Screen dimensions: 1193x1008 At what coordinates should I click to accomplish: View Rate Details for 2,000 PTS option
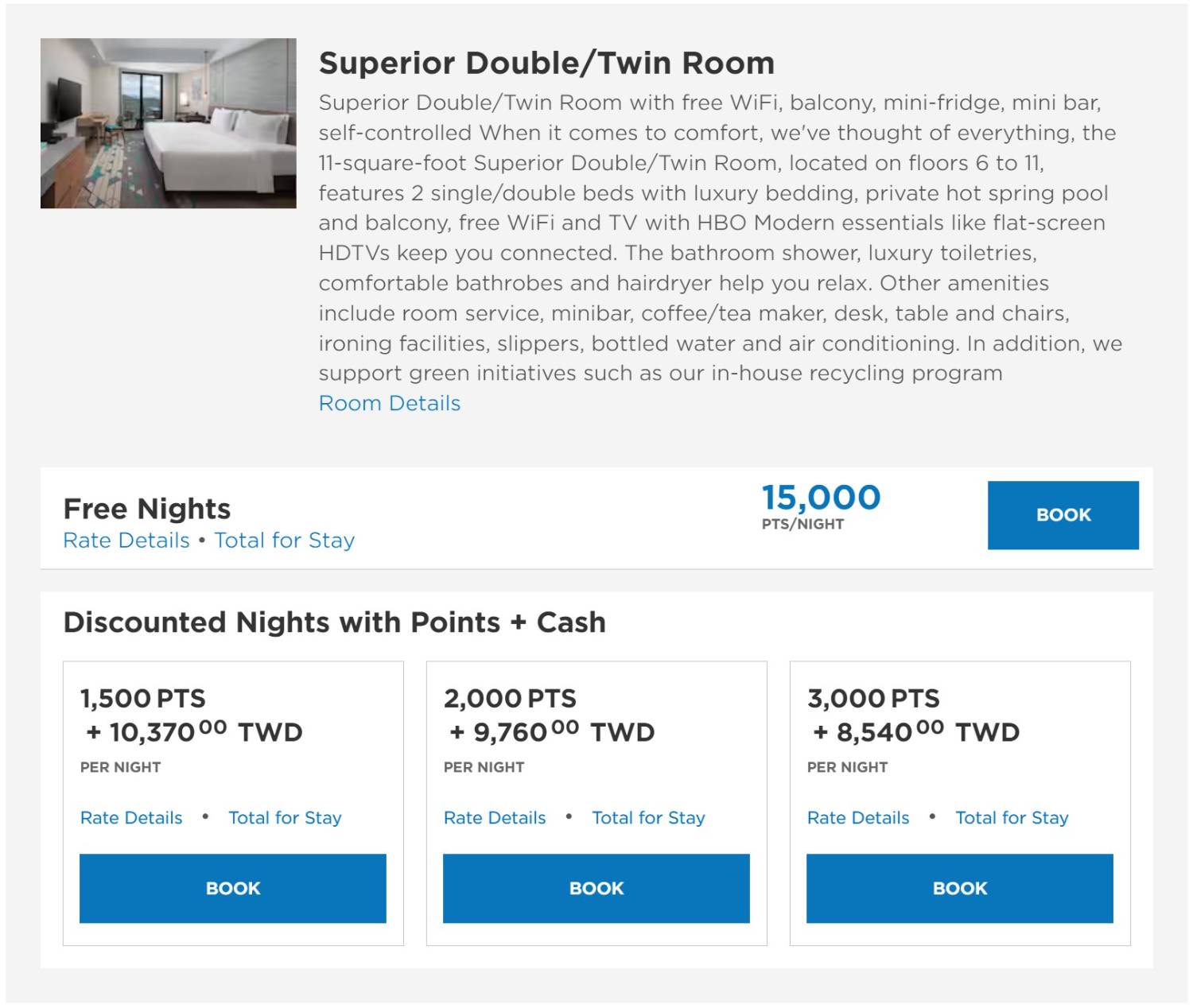coord(495,818)
